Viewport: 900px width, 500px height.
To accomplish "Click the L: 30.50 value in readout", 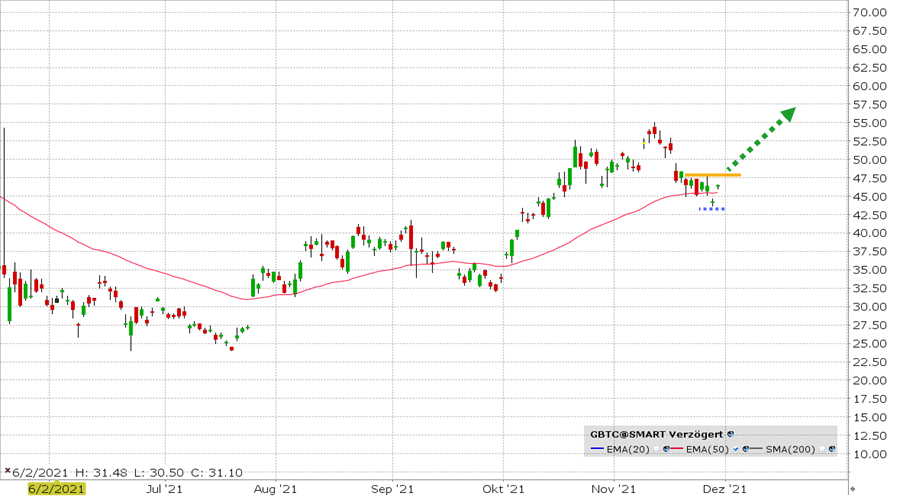I will point(159,472).
